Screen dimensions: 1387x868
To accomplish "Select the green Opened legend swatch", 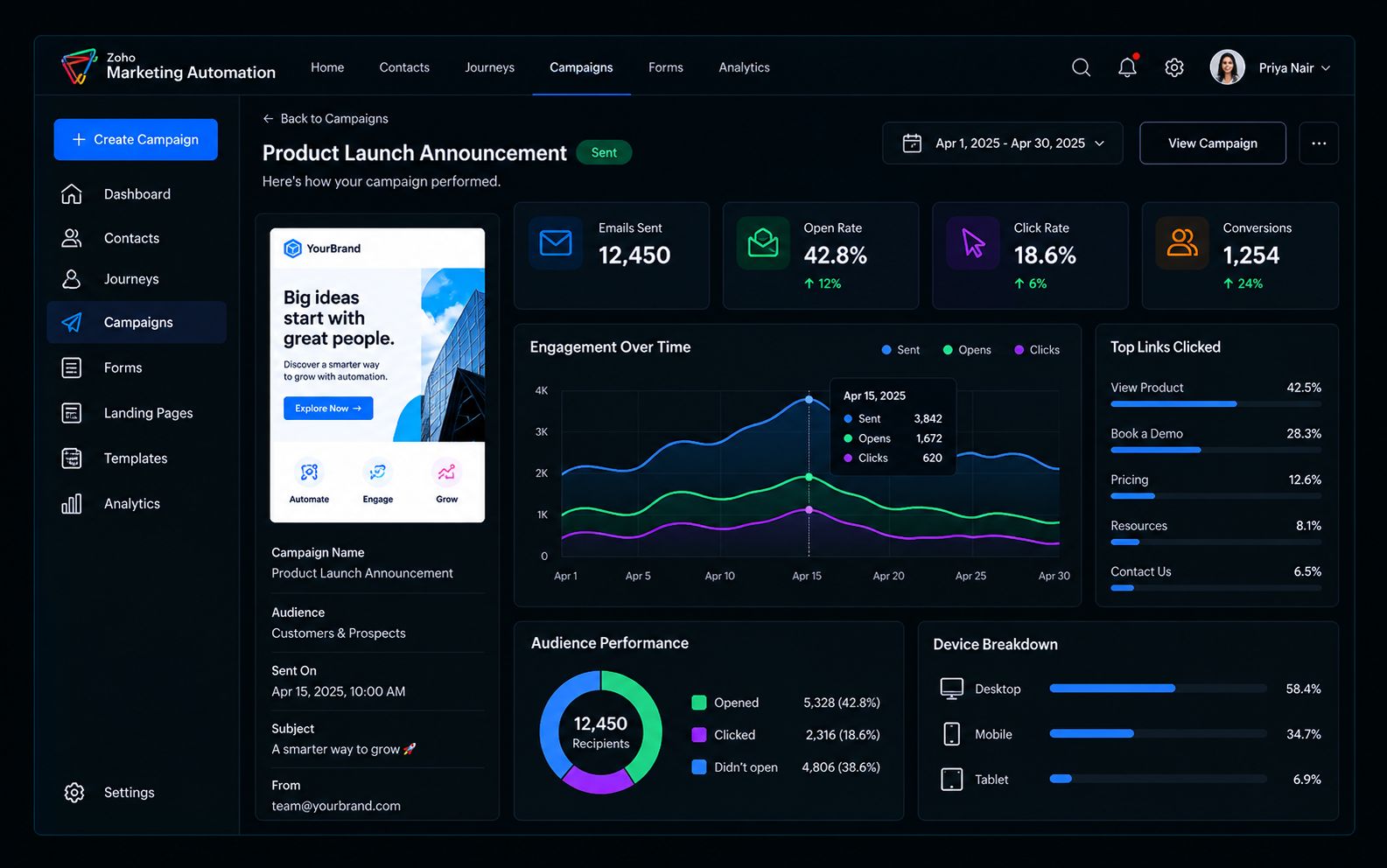I will click(x=699, y=703).
